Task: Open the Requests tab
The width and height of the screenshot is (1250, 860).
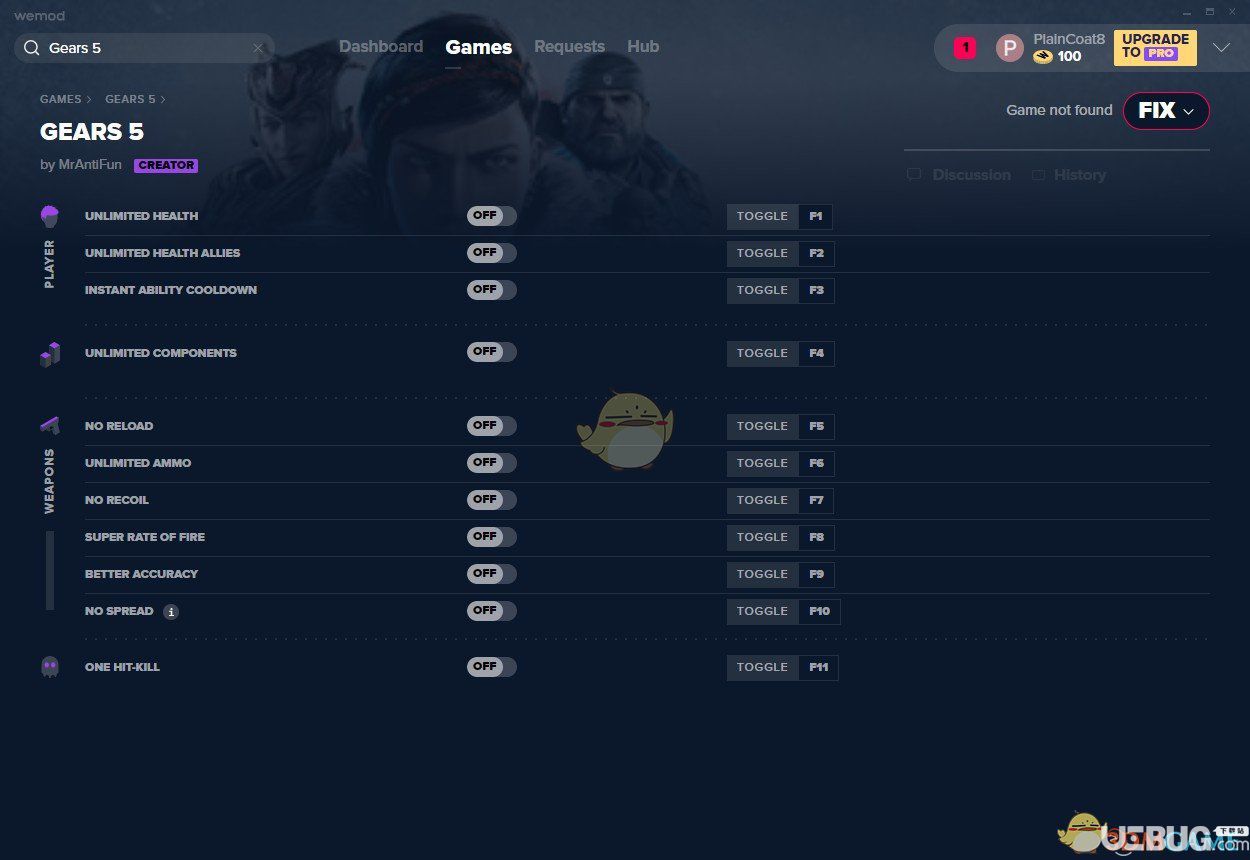Action: coord(569,47)
